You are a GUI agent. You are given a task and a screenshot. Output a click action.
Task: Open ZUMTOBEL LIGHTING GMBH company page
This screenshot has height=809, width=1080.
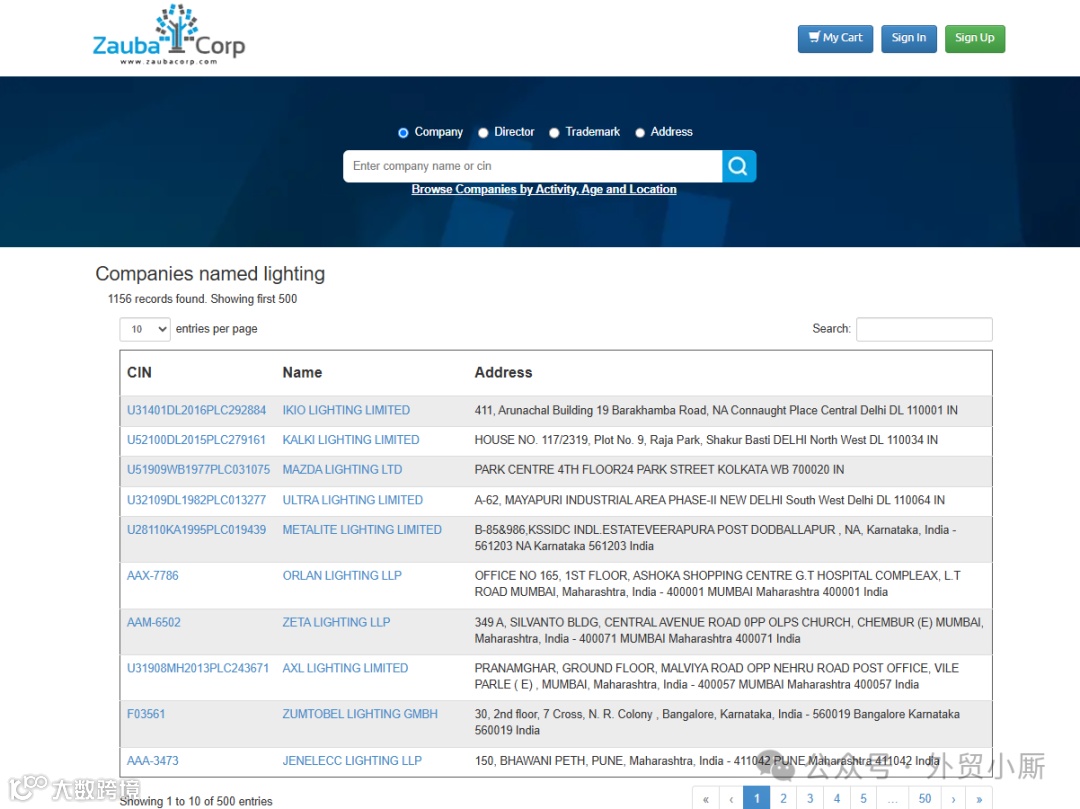tap(360, 714)
